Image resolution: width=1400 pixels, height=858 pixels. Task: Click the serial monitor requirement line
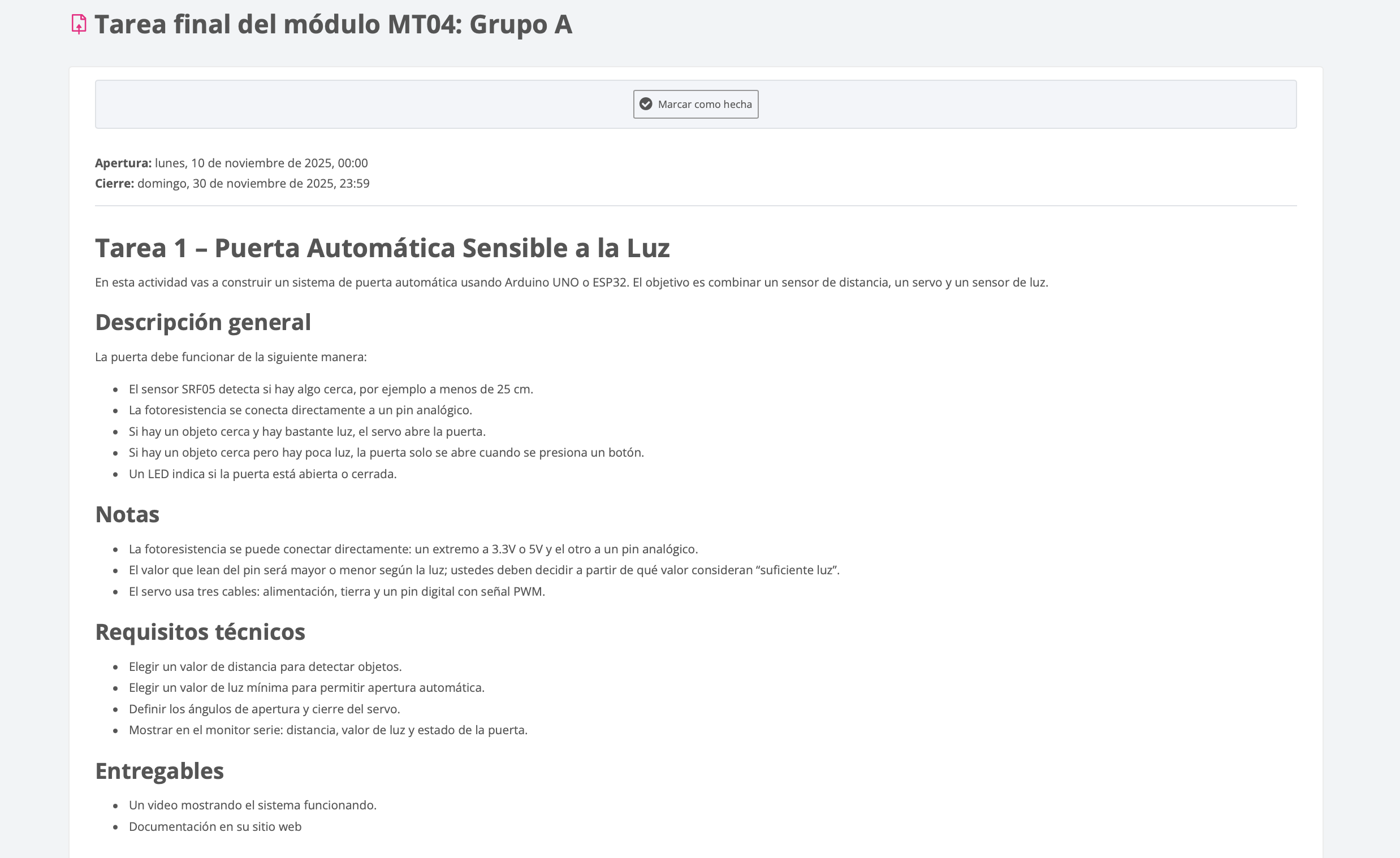click(x=328, y=730)
